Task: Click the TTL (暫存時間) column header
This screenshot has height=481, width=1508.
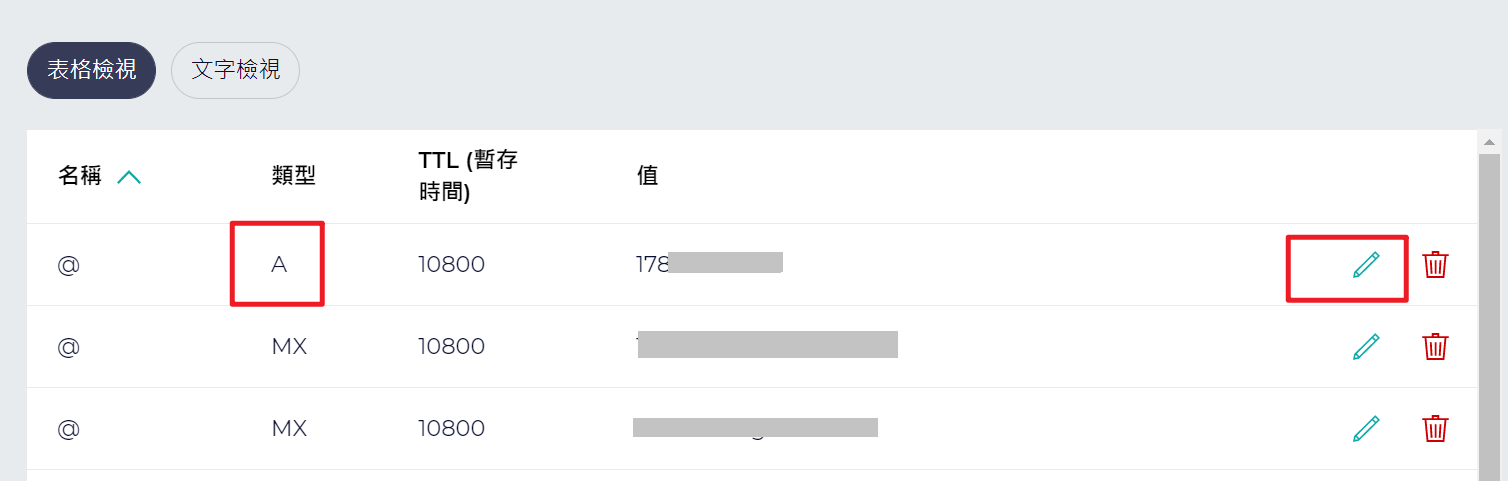Action: coord(468,176)
